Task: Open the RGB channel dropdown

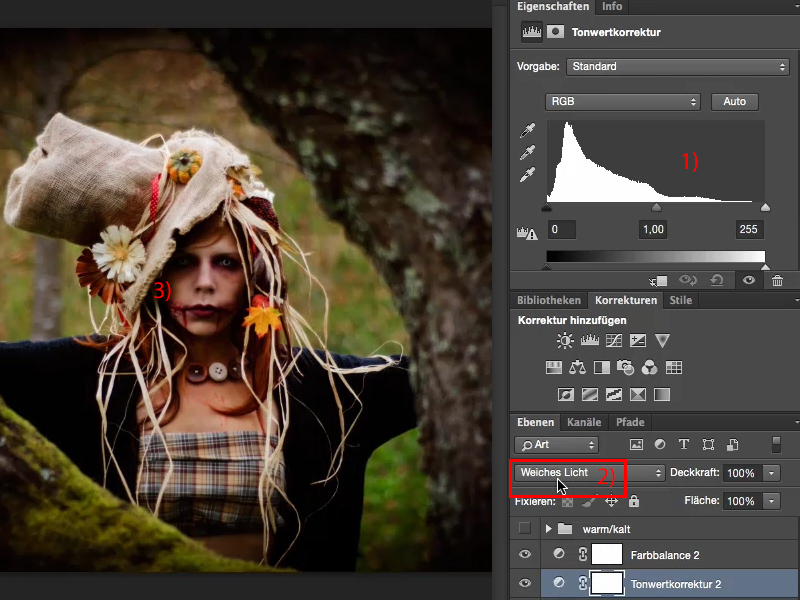Action: point(622,102)
